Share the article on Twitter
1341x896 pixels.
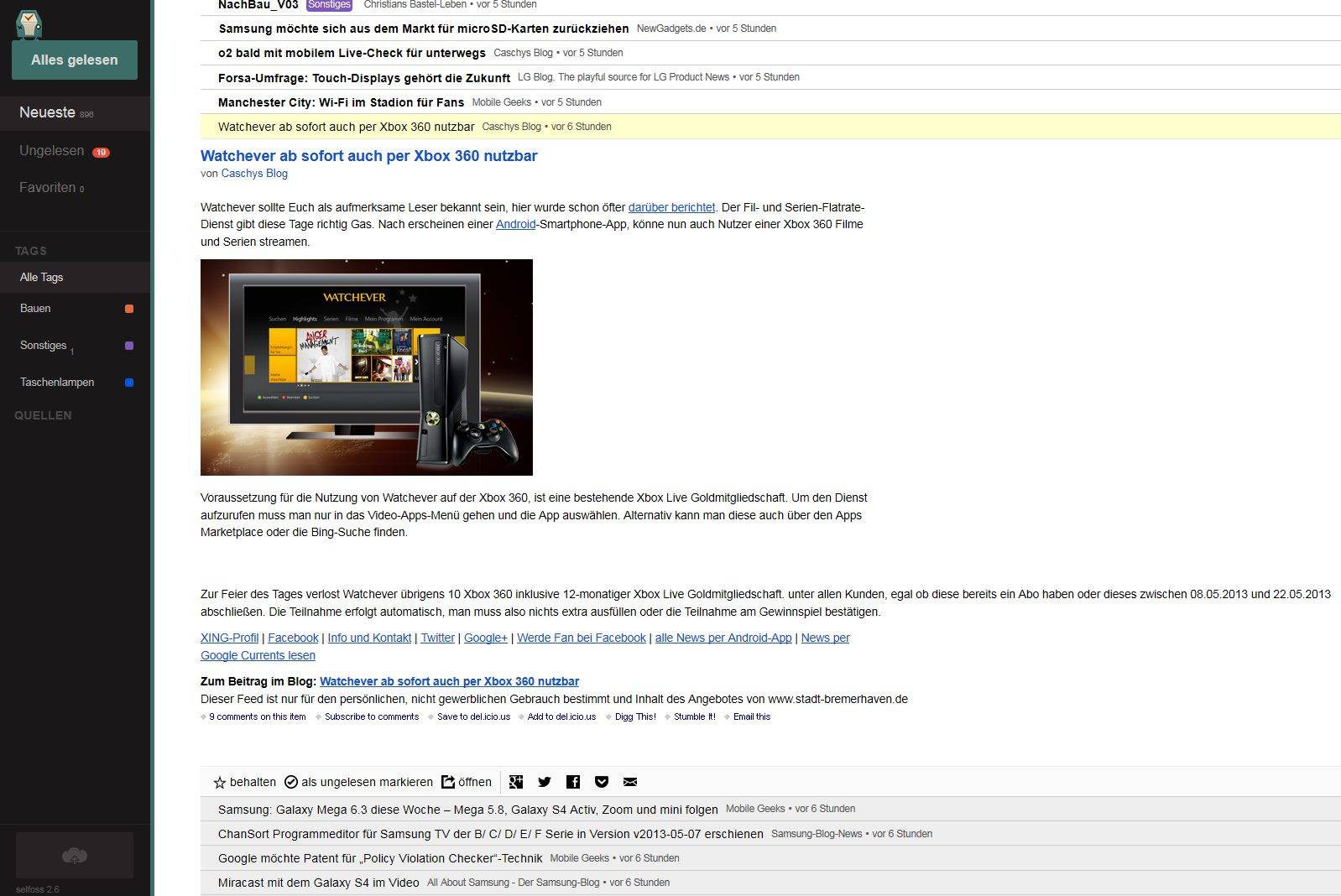click(x=545, y=782)
